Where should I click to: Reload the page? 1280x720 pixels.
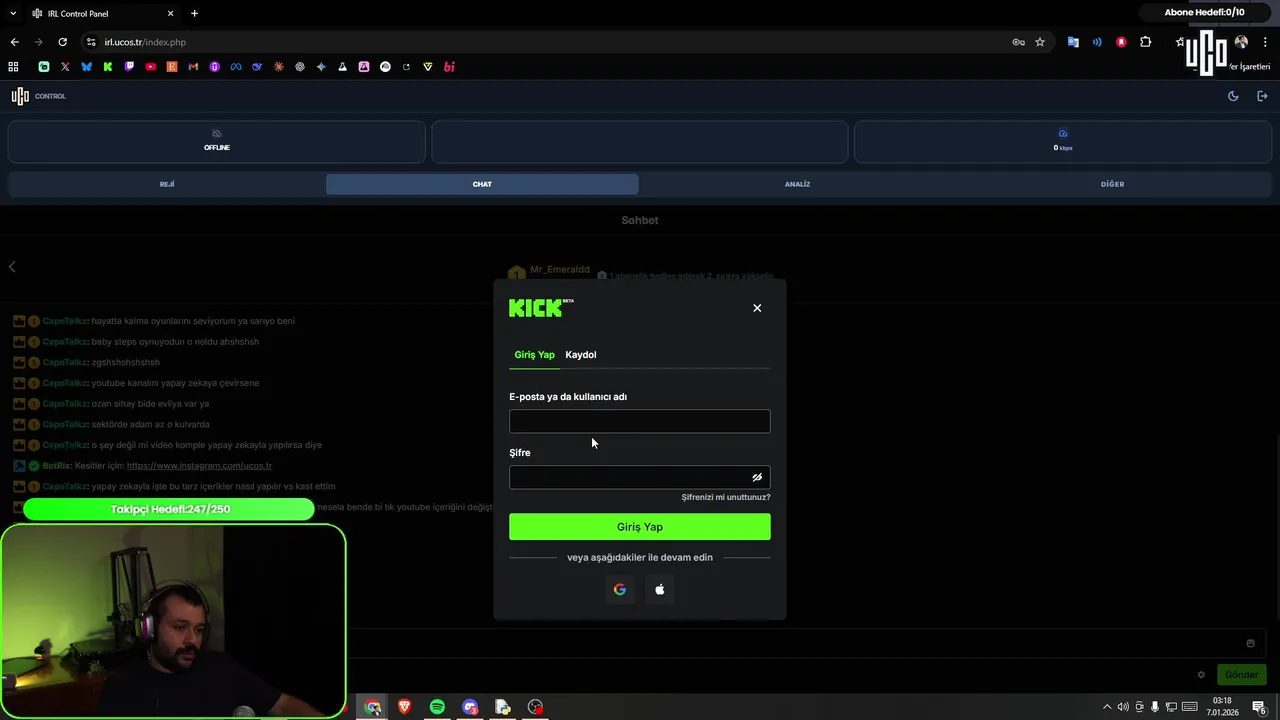62,42
